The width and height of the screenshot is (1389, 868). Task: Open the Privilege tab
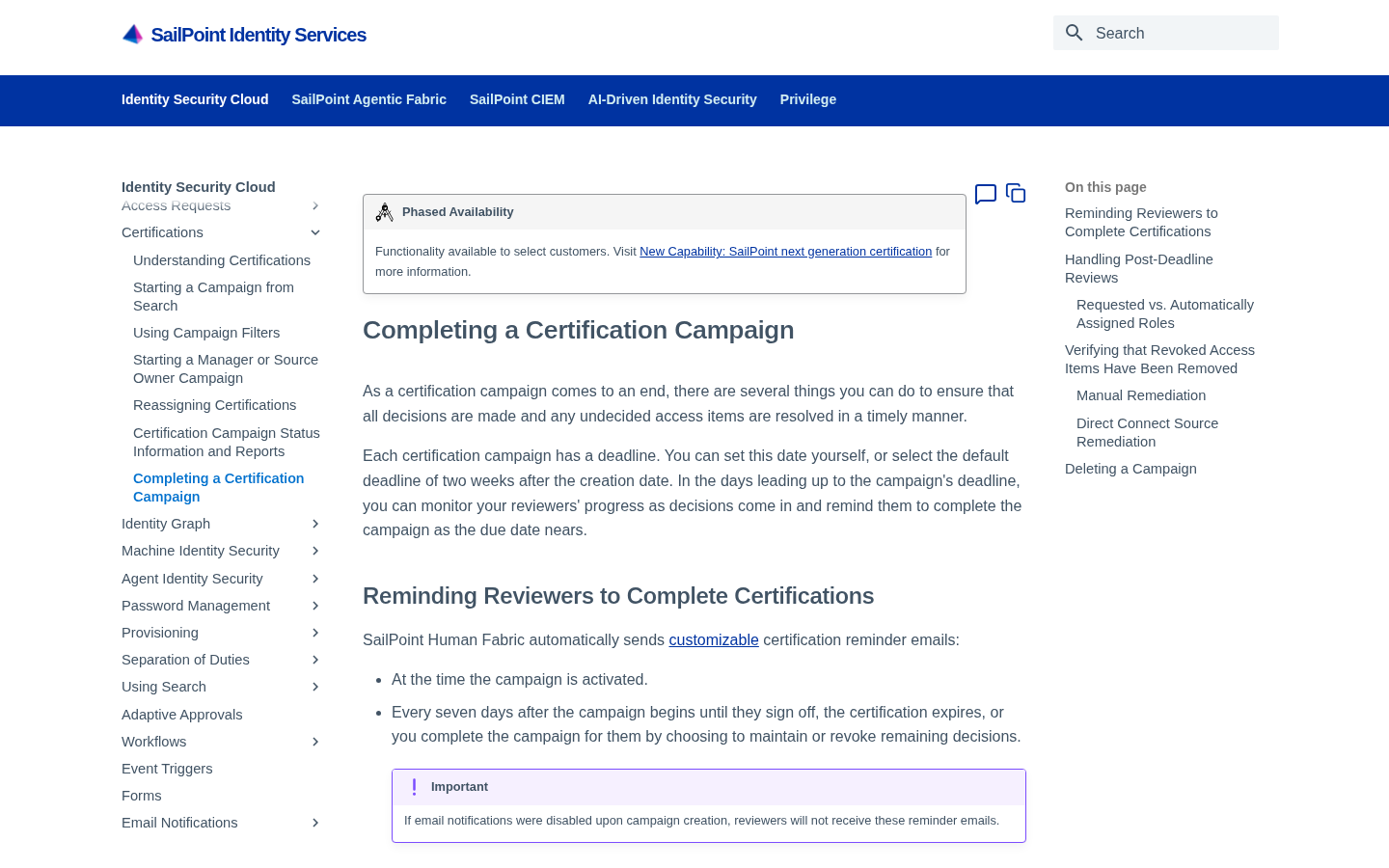pos(808,99)
